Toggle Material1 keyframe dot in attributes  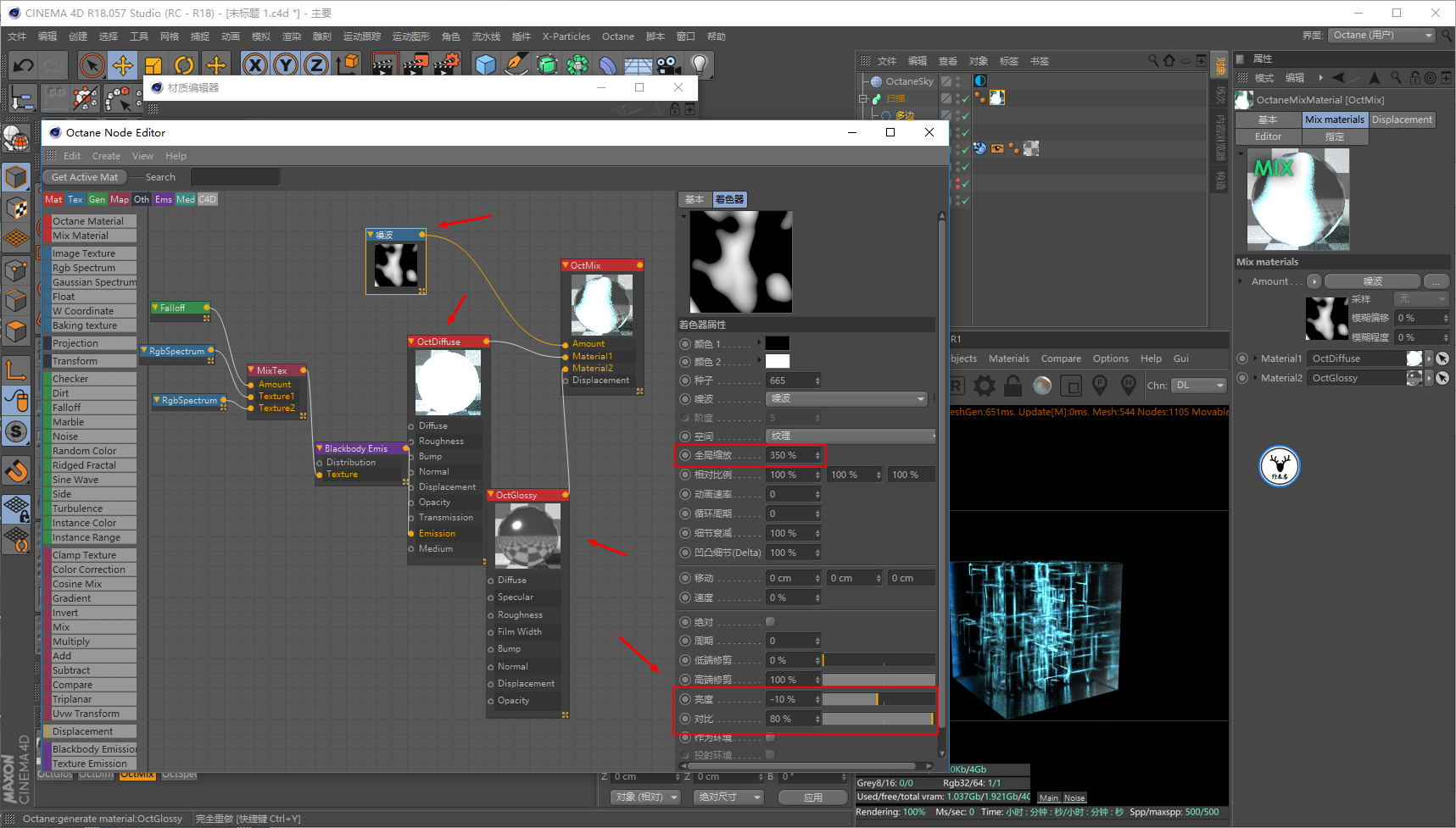1242,358
